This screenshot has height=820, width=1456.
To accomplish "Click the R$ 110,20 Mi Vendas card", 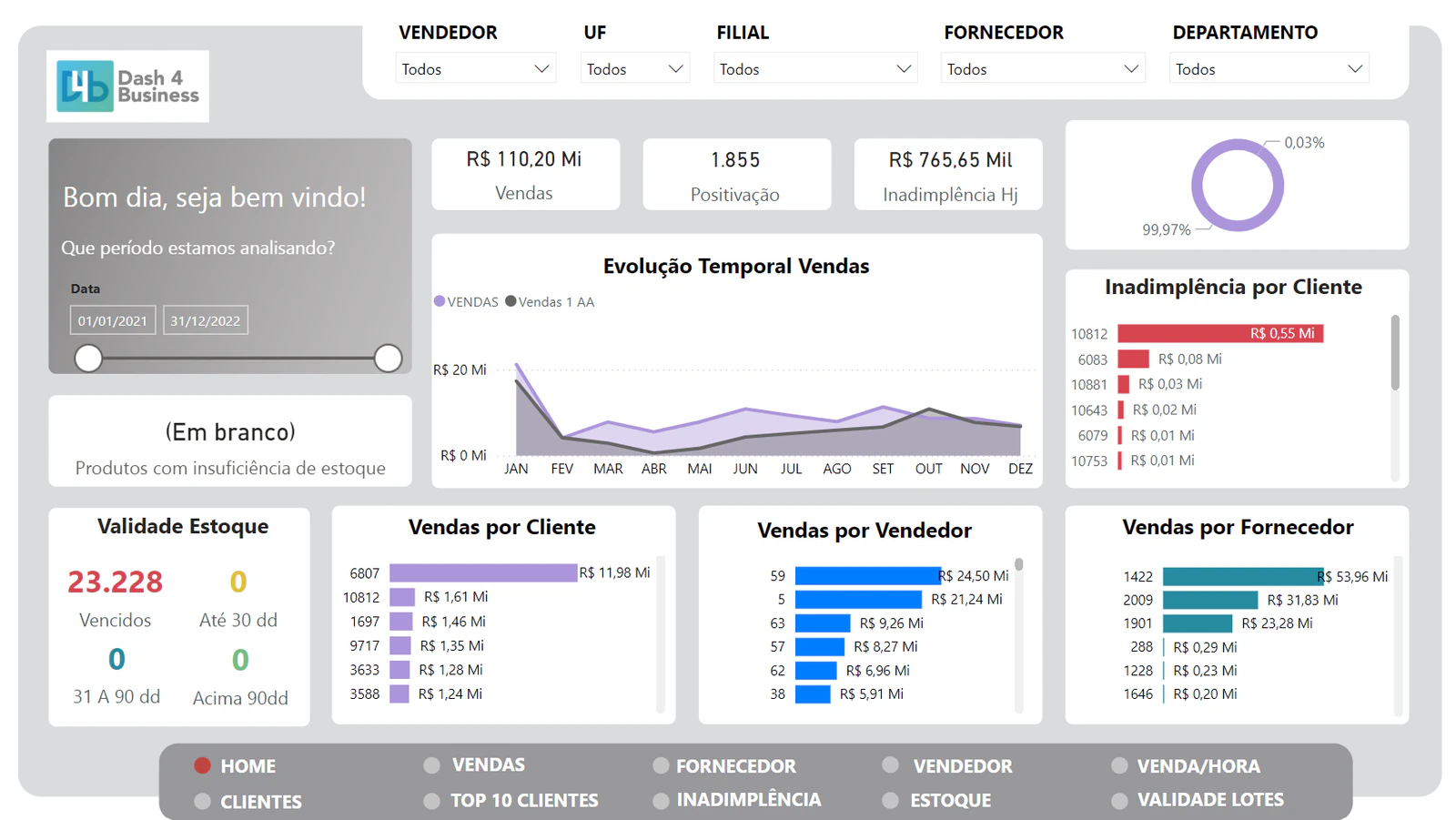I will click(525, 174).
